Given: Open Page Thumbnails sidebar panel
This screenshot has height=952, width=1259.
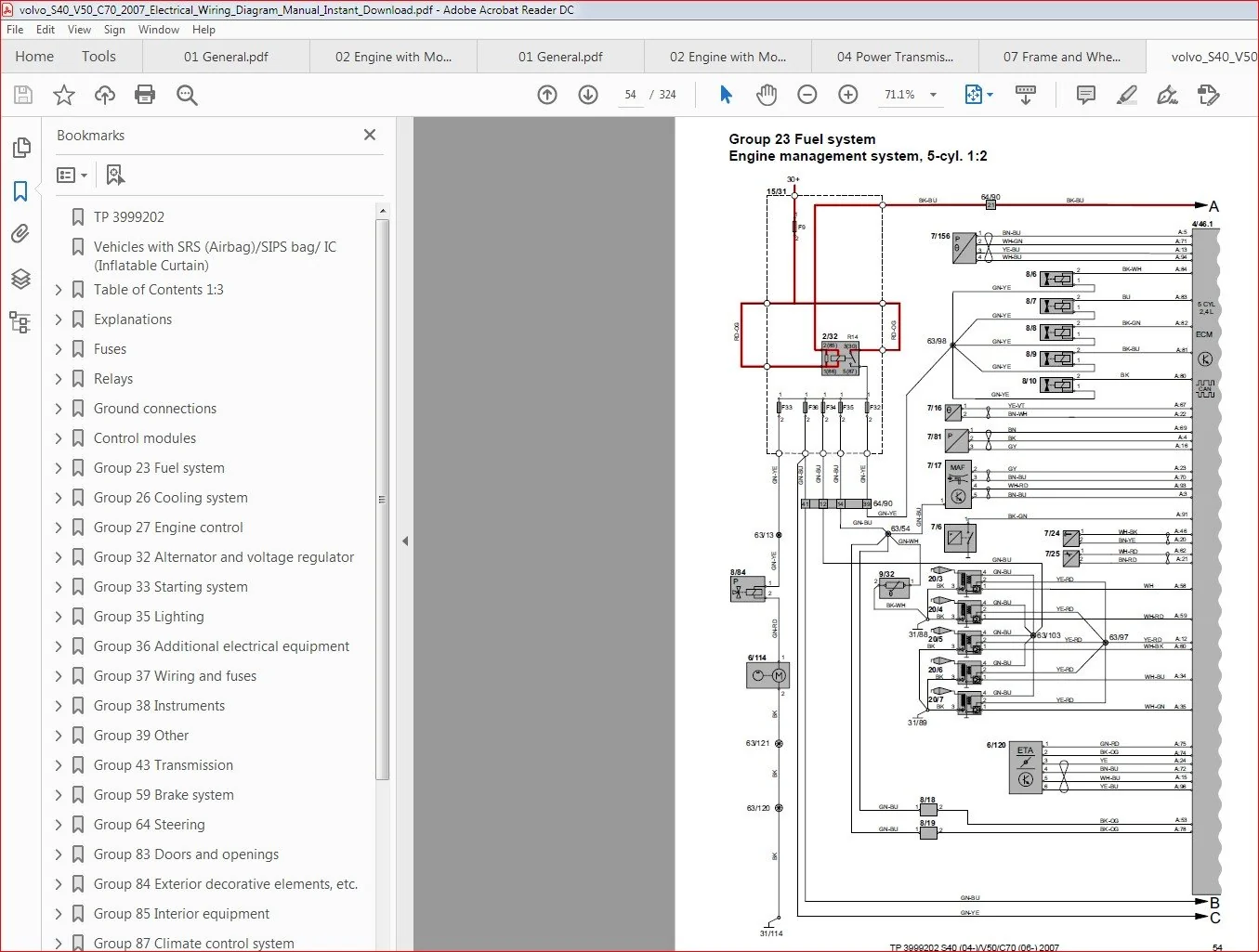Looking at the screenshot, I should 20,147.
